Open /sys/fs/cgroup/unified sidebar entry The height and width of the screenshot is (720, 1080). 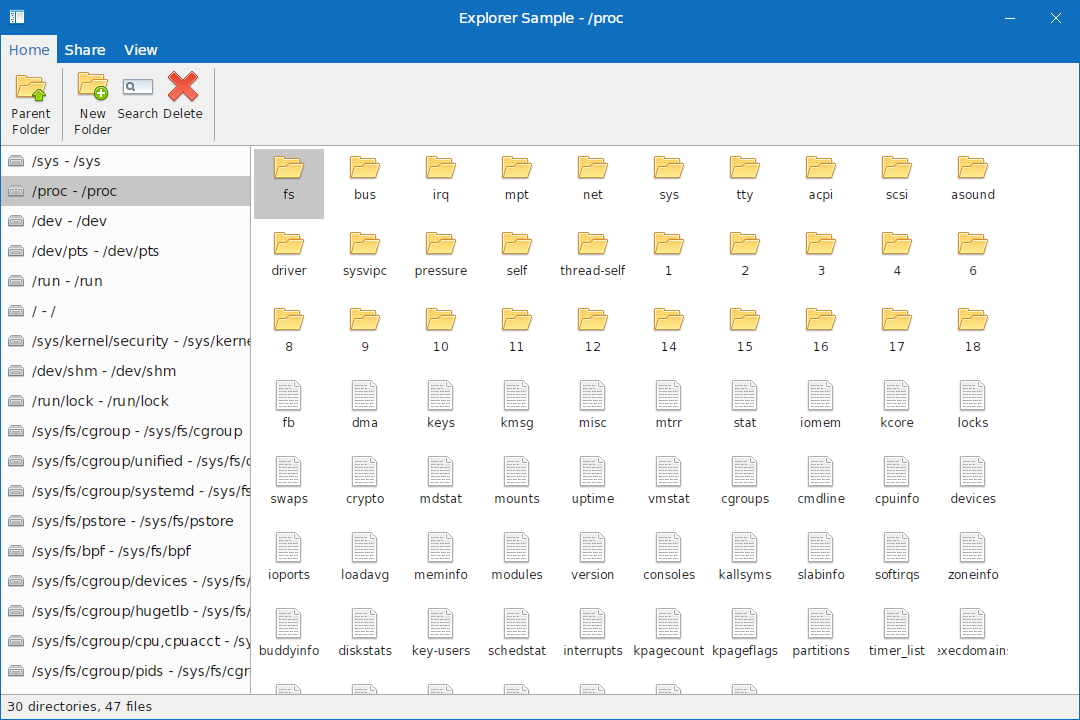point(125,461)
